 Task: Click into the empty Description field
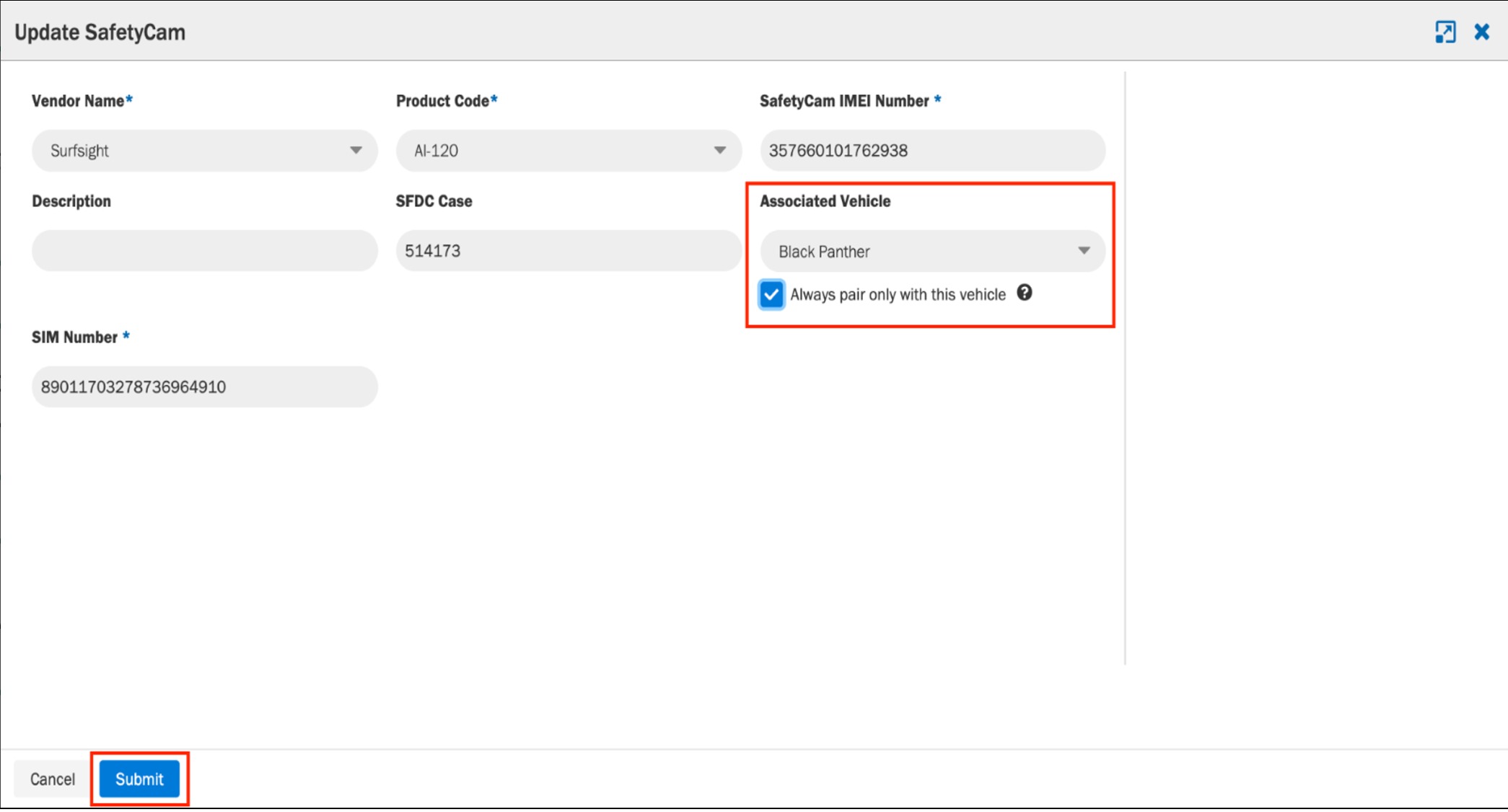pyautogui.click(x=205, y=251)
